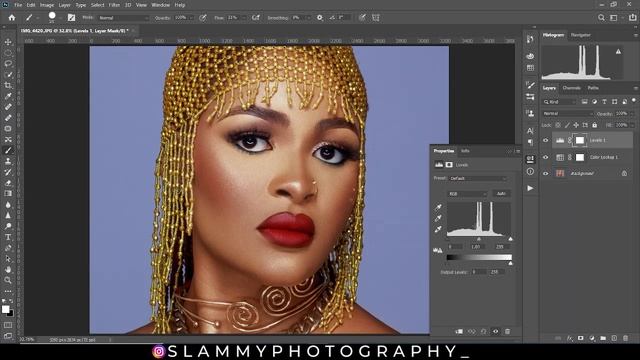This screenshot has width=640, height=360.
Task: Open the Opacity dropdown in options bar
Action: point(191,18)
